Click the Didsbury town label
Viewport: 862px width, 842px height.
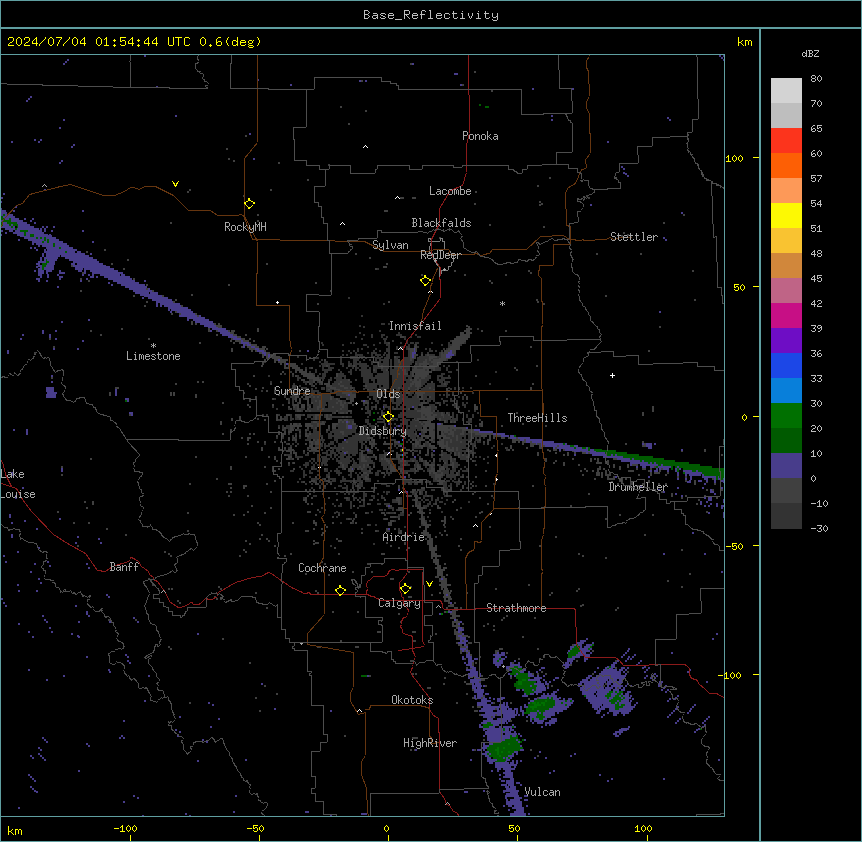[x=383, y=431]
